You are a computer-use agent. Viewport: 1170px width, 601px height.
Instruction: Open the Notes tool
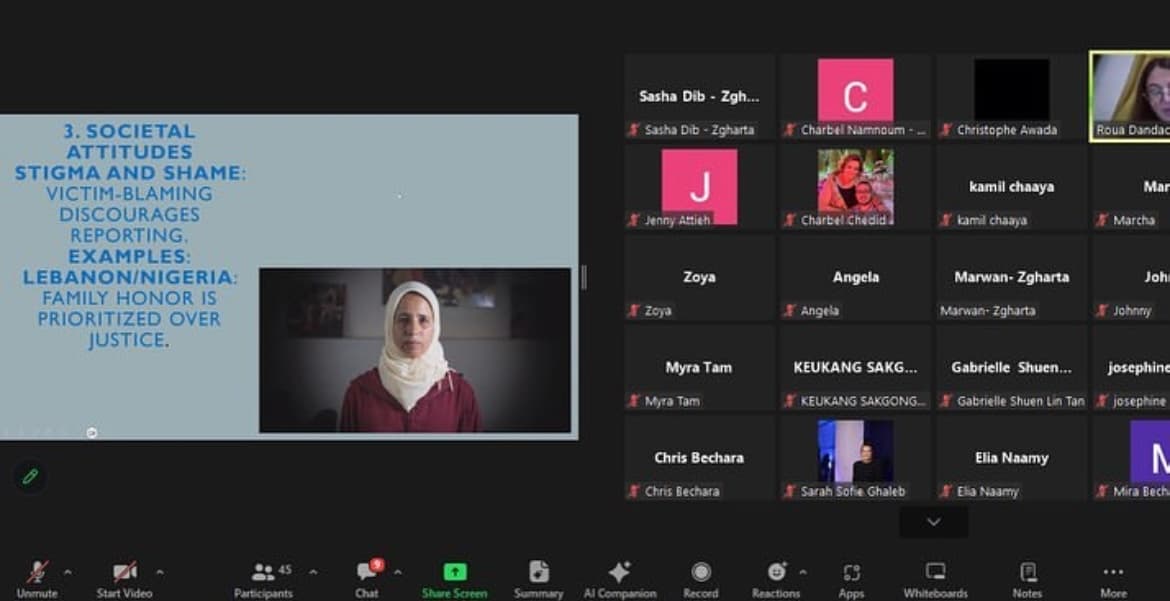pyautogui.click(x=1027, y=576)
